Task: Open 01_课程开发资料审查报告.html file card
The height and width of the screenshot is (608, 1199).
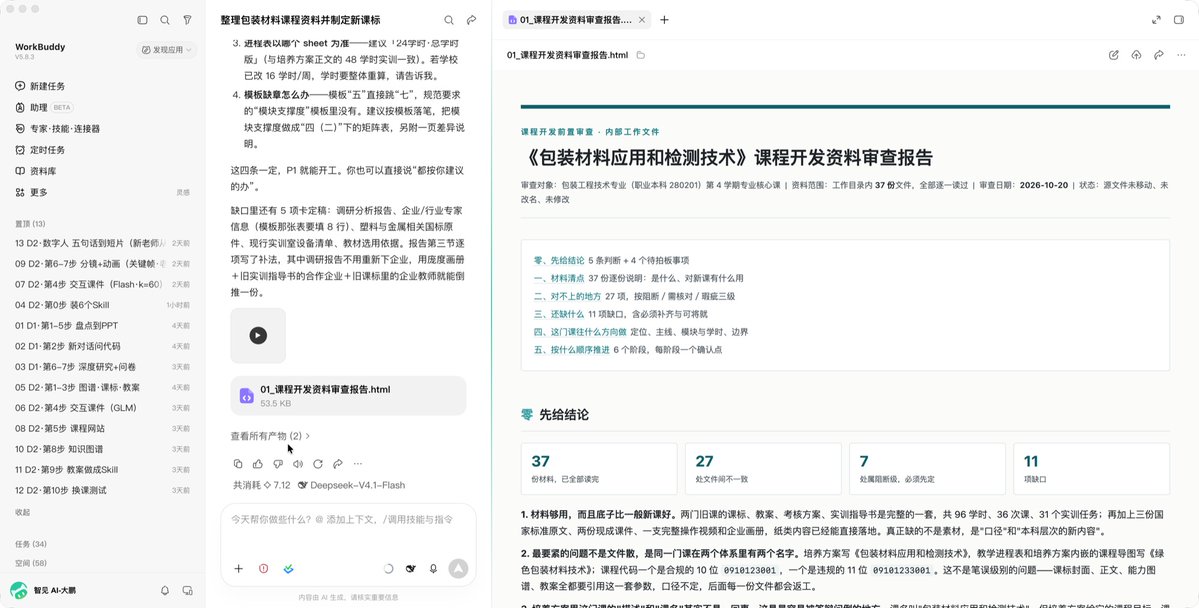Action: pos(349,395)
